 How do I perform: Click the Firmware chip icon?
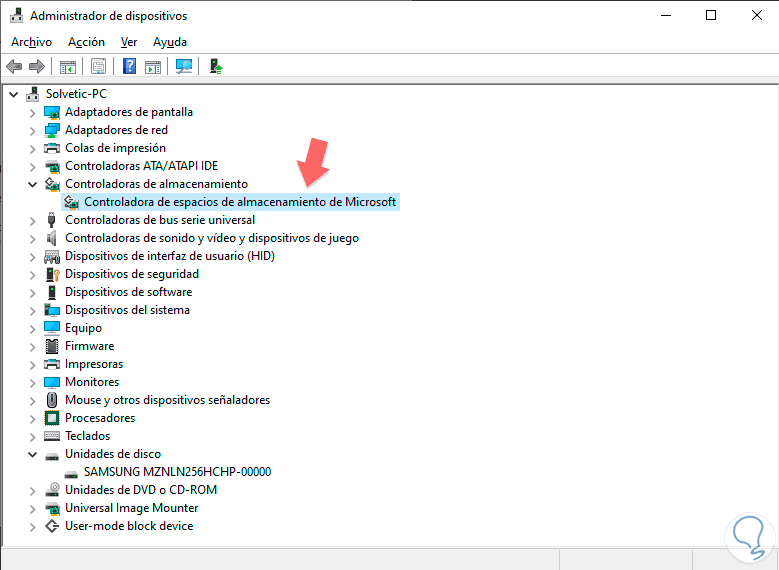click(52, 346)
